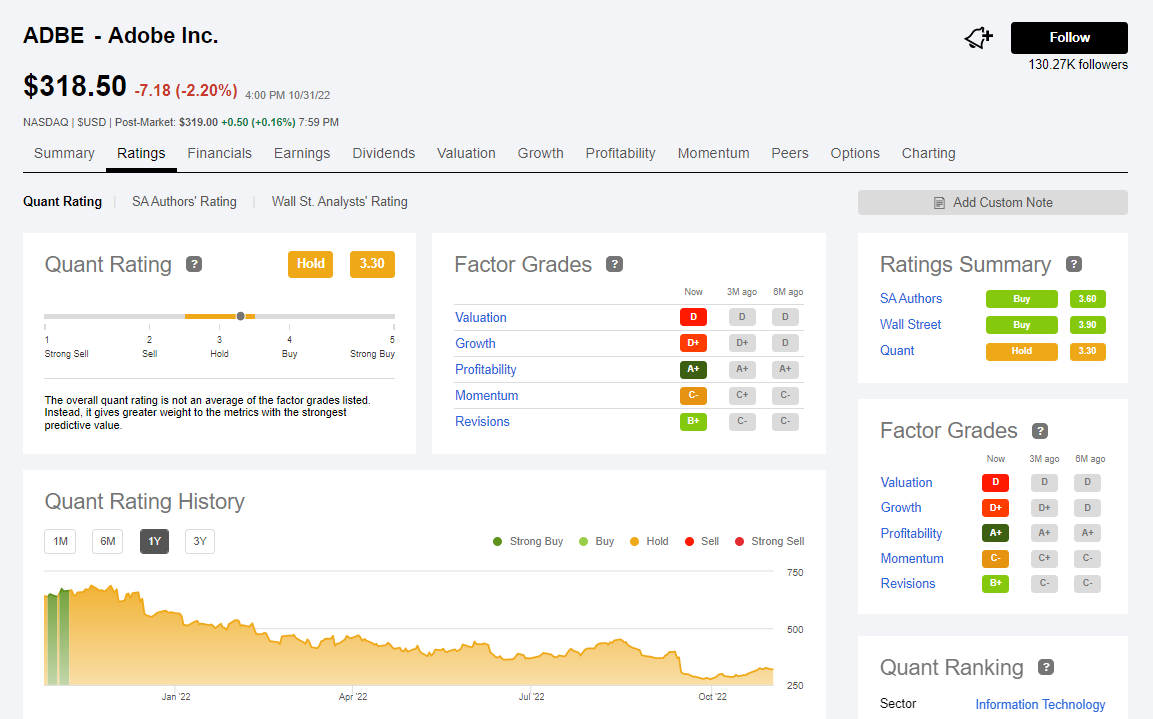Click the orange C- Momentum grade in center panel
This screenshot has width=1153, height=719.
click(693, 395)
